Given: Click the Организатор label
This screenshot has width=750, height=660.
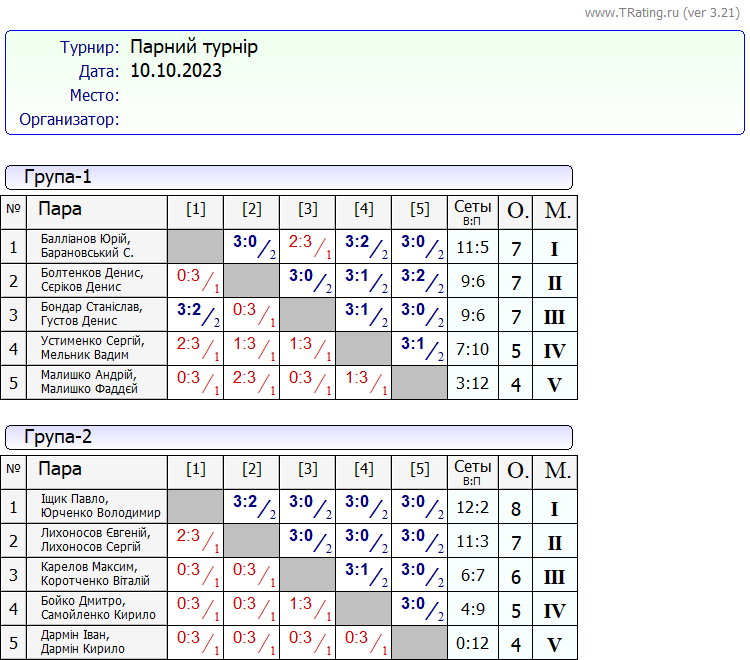Looking at the screenshot, I should (69, 120).
